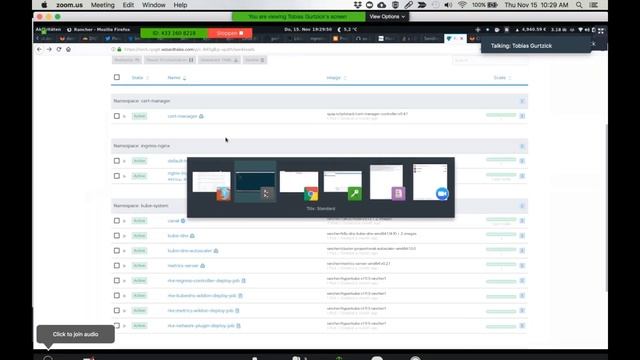The width and height of the screenshot is (640, 360).
Task: Open the Edit menu
Action: click(x=128, y=5)
